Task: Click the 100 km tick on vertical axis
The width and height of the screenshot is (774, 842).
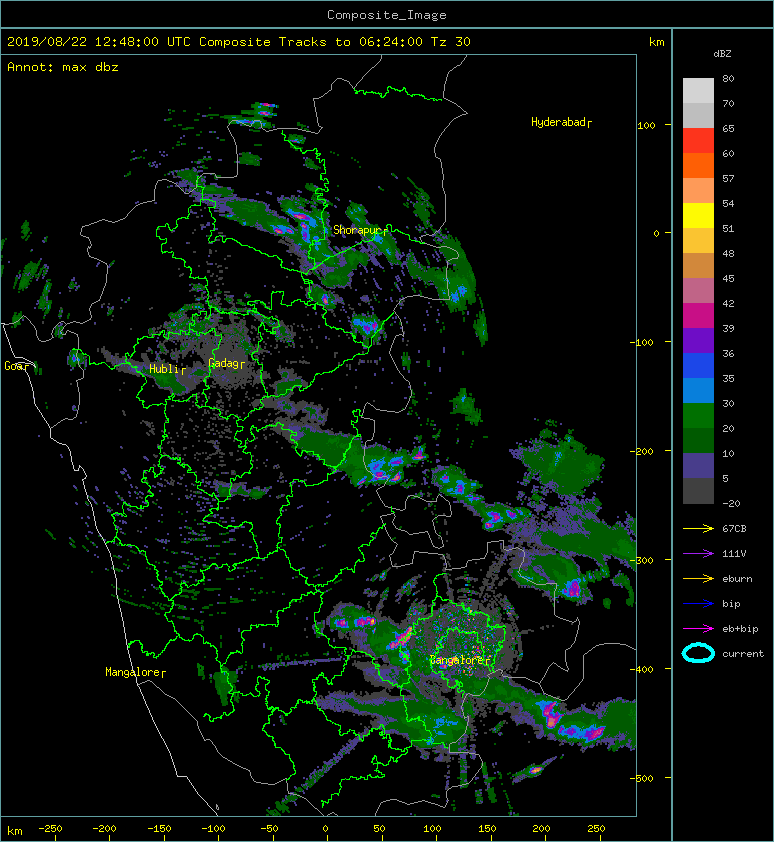Action: pyautogui.click(x=646, y=126)
